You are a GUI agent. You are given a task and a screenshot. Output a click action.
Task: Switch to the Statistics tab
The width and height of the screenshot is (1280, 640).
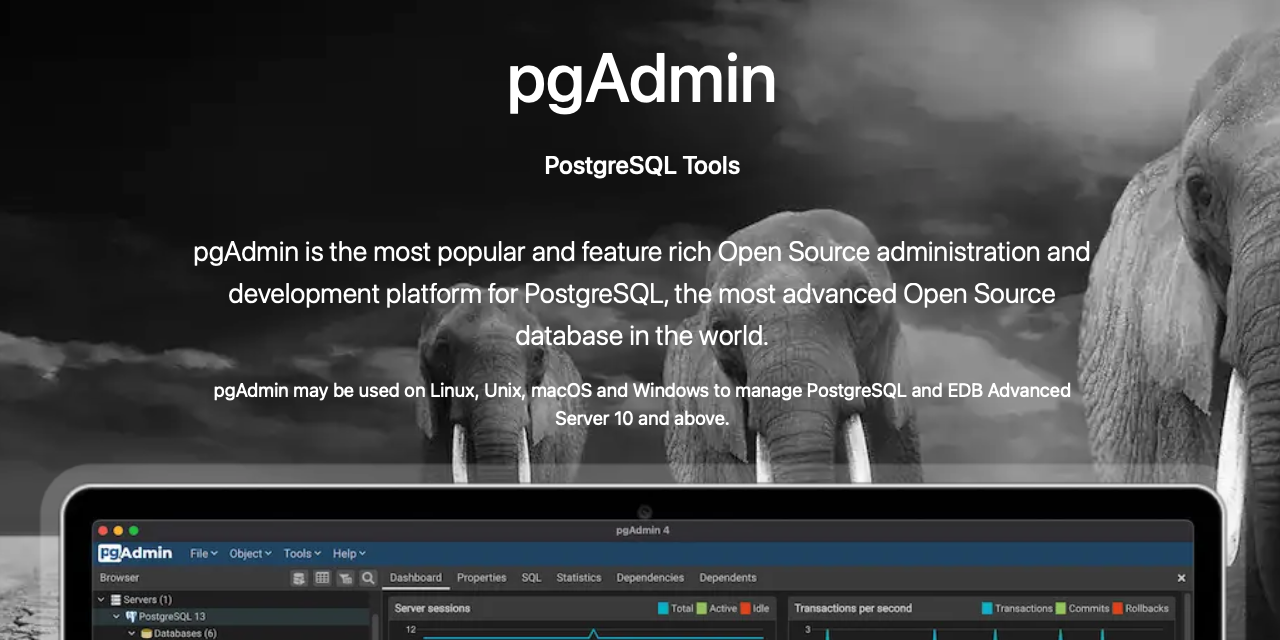click(578, 578)
